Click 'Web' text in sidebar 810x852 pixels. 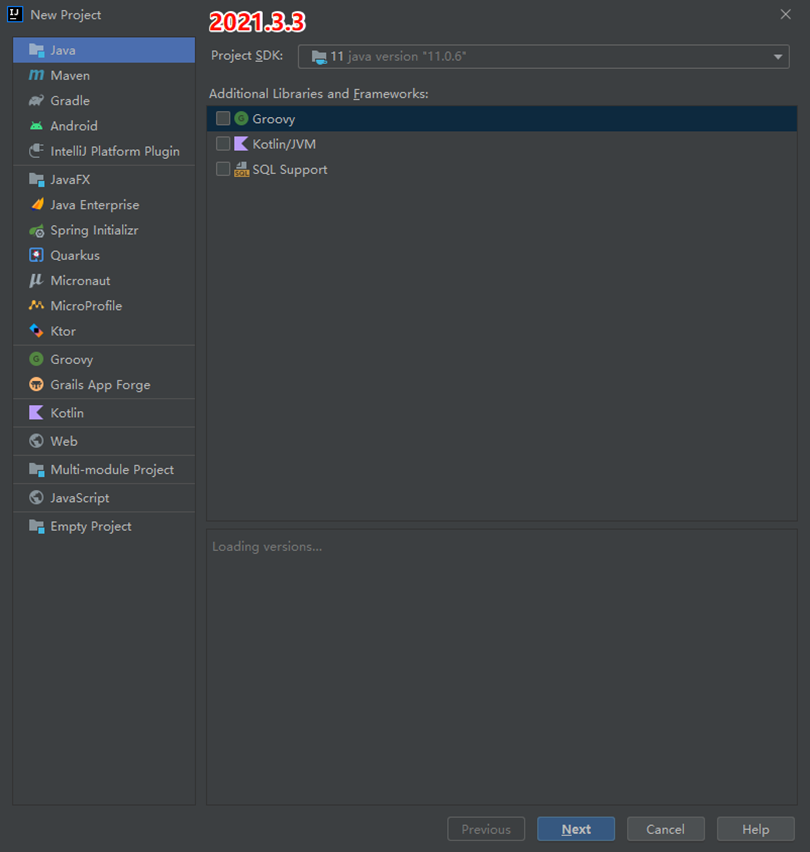coord(64,441)
